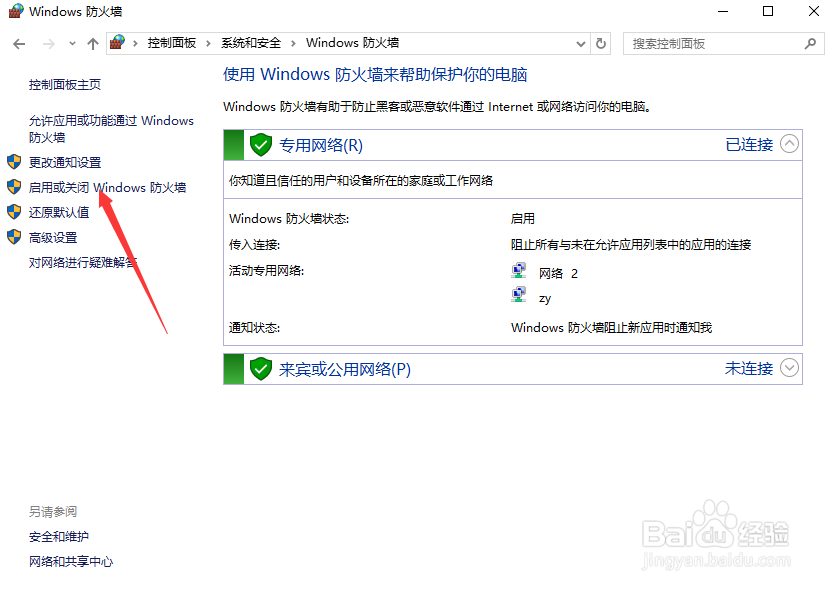Open 高级设置 link
The width and height of the screenshot is (837, 589).
[53, 238]
